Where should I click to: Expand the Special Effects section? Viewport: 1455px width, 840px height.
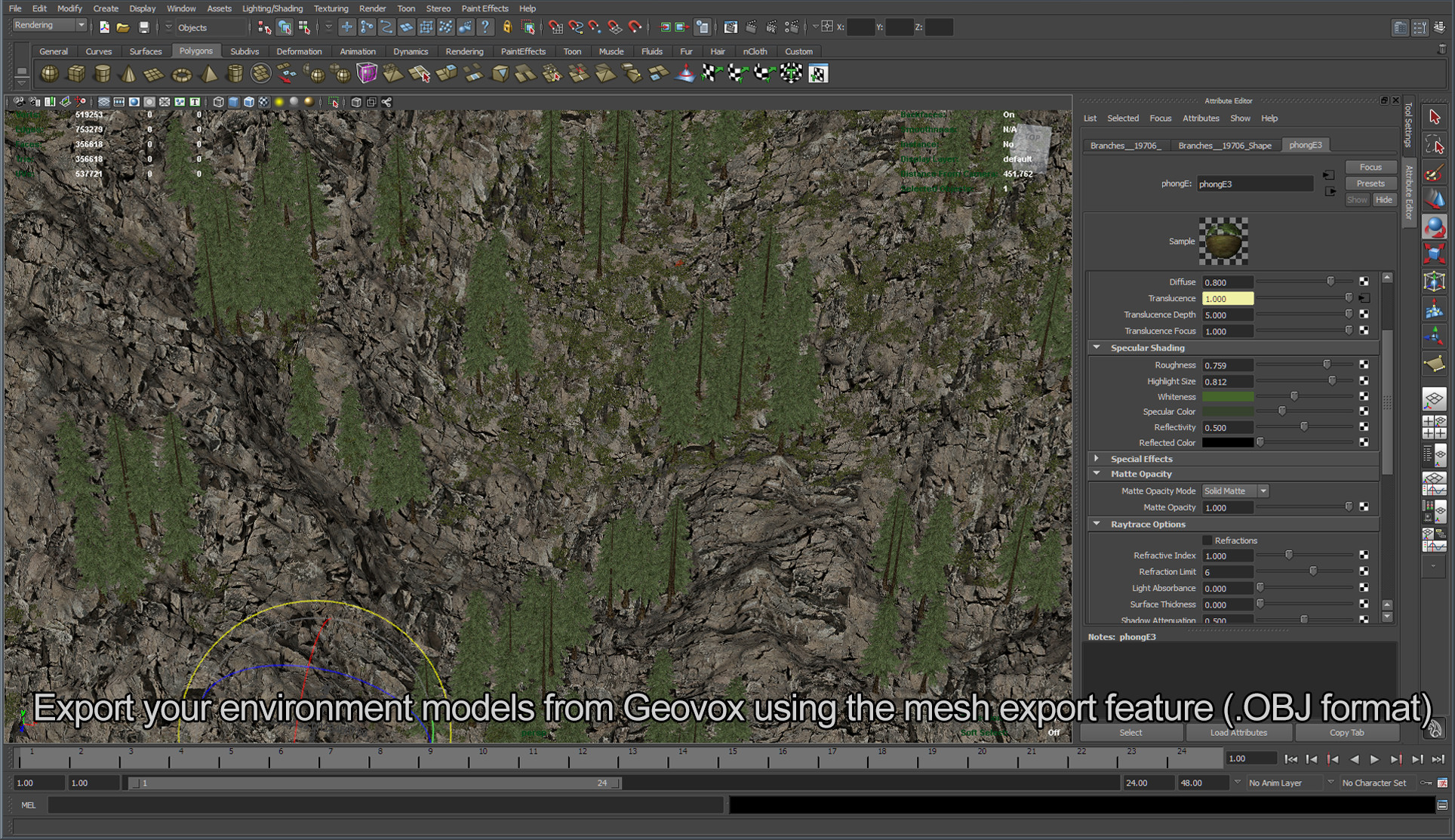[1097, 458]
